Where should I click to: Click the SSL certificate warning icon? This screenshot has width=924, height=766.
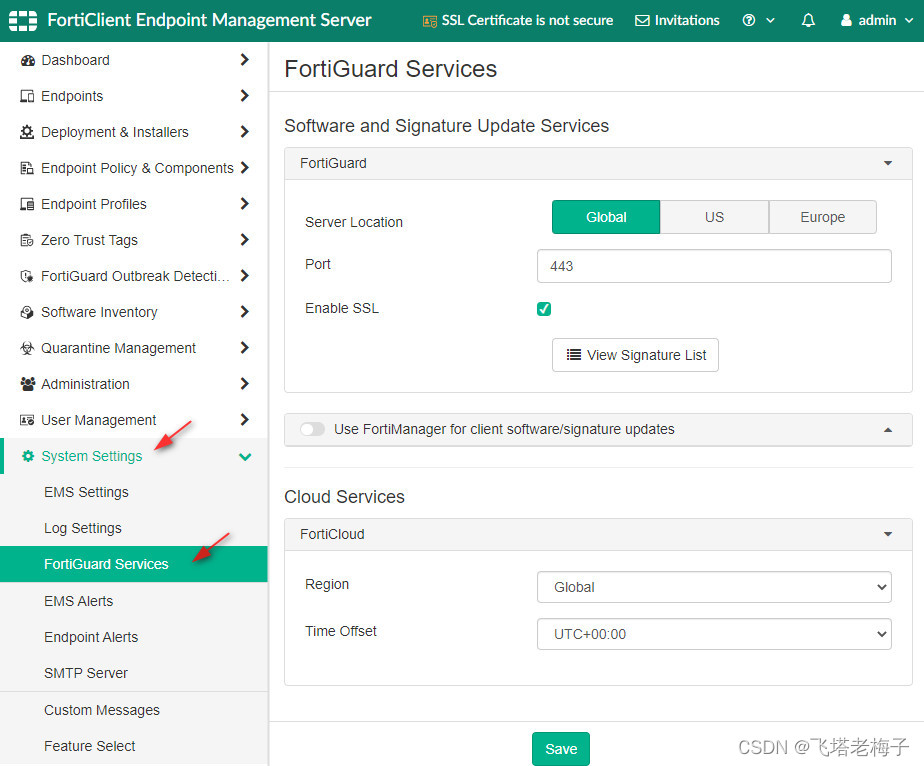(430, 21)
